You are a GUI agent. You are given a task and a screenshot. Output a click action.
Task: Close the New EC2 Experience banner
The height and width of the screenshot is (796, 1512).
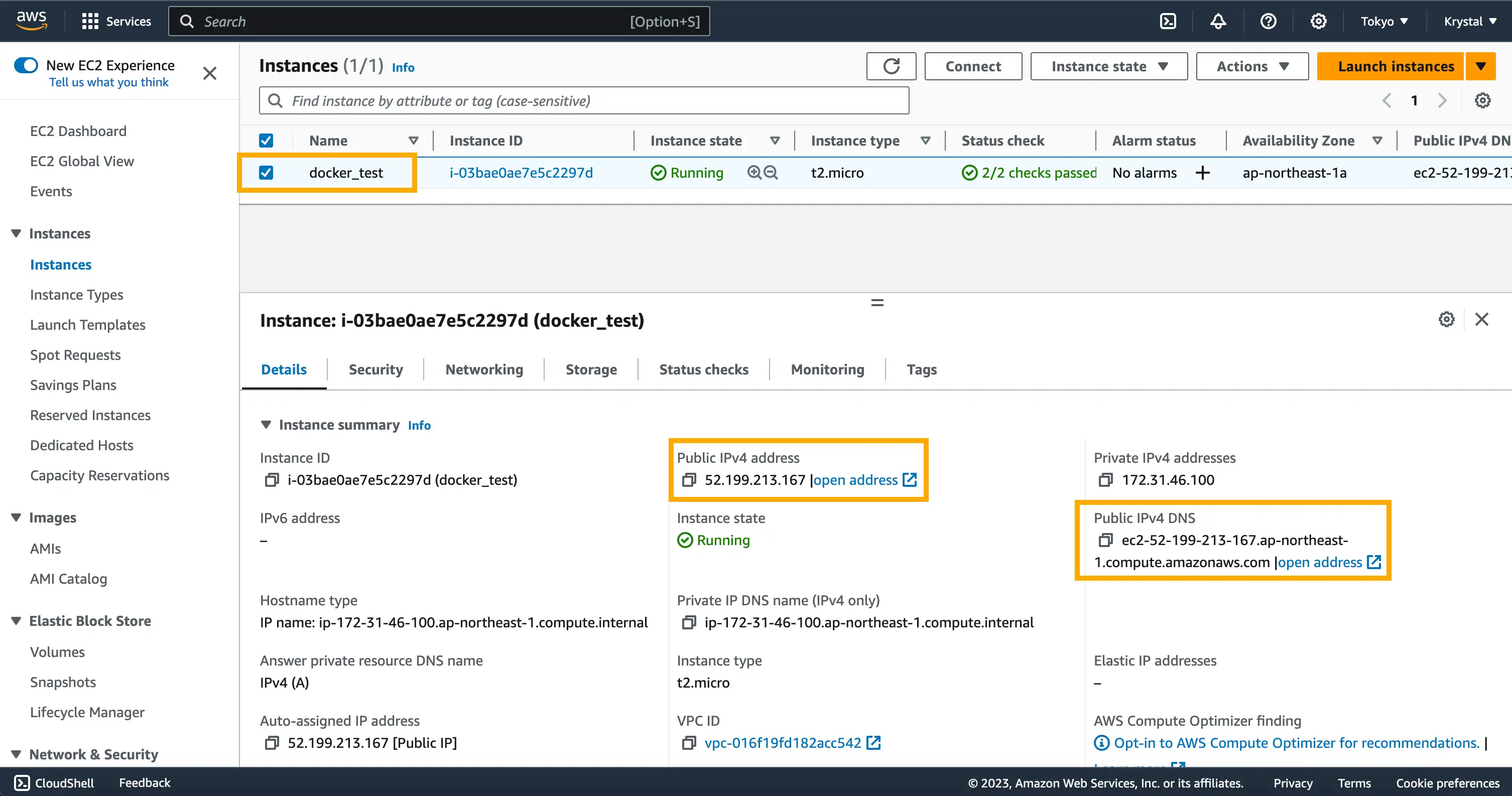209,73
